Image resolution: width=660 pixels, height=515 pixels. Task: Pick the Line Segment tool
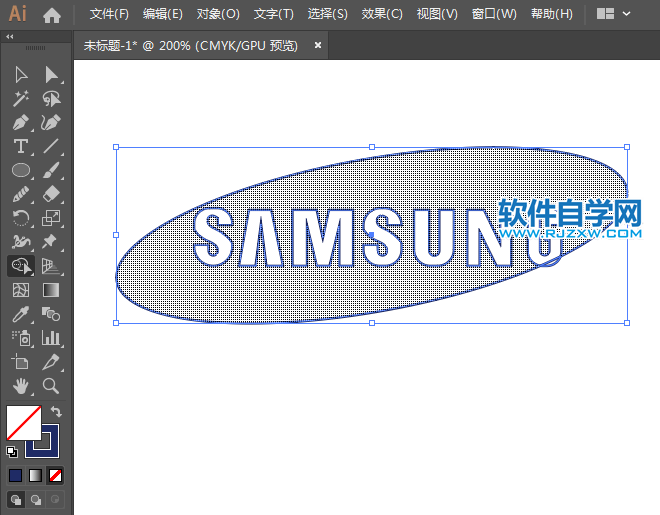[x=51, y=146]
